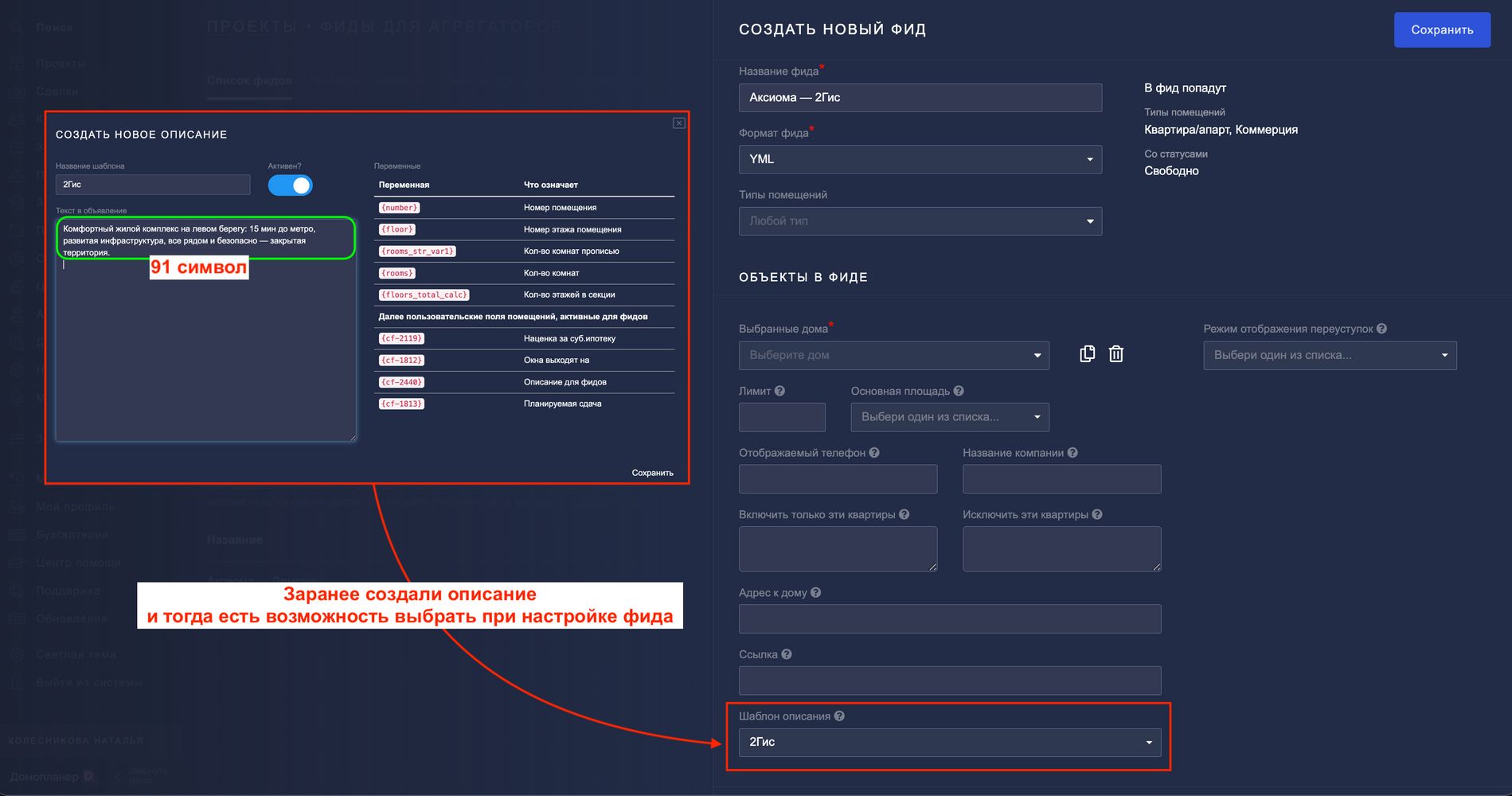Viewport: 1512px width, 796px height.
Task: Toggle the Активен switch in description dialog
Action: [x=290, y=185]
